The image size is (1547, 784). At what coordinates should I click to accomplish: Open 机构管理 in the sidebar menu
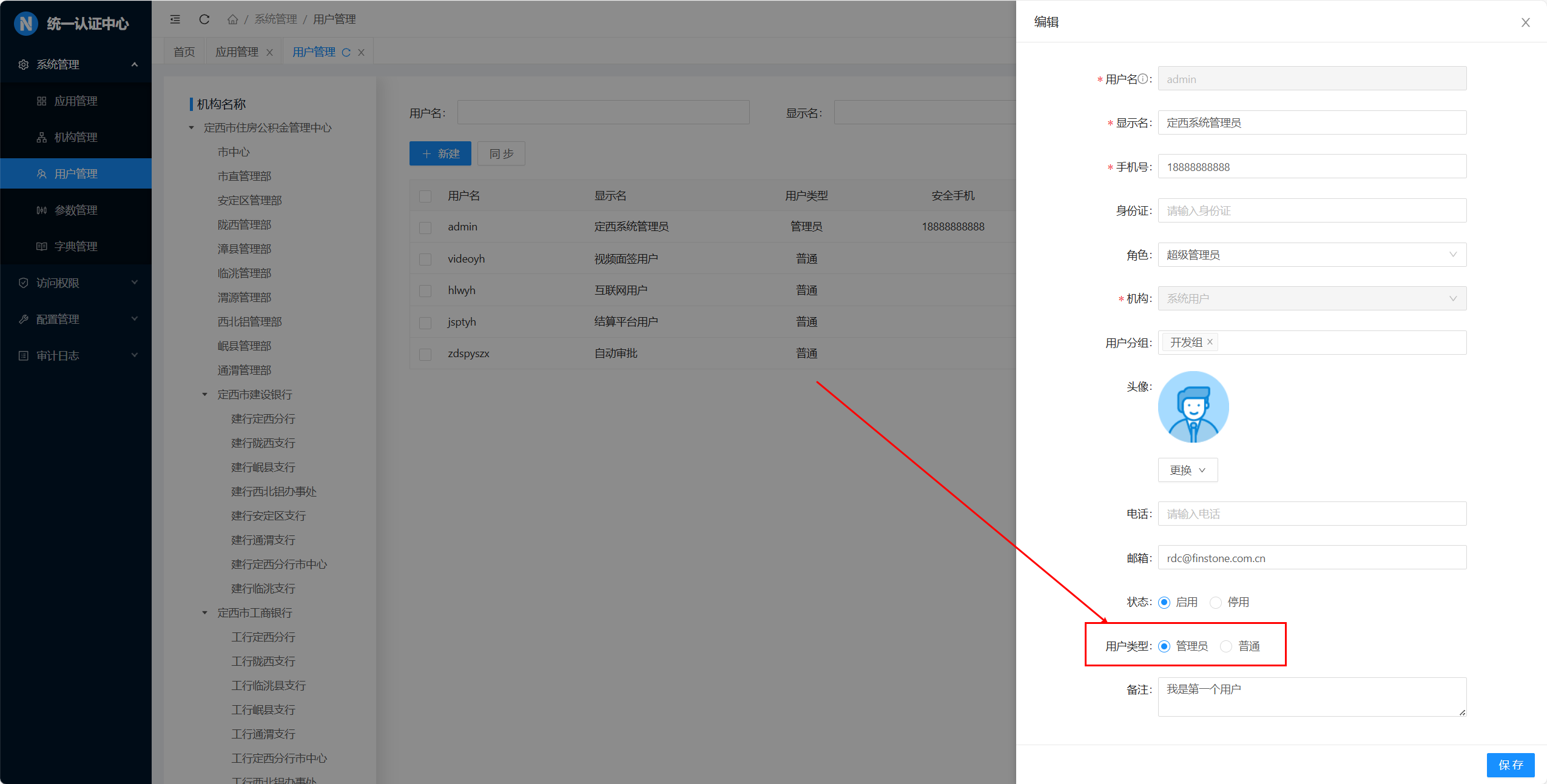coord(76,138)
